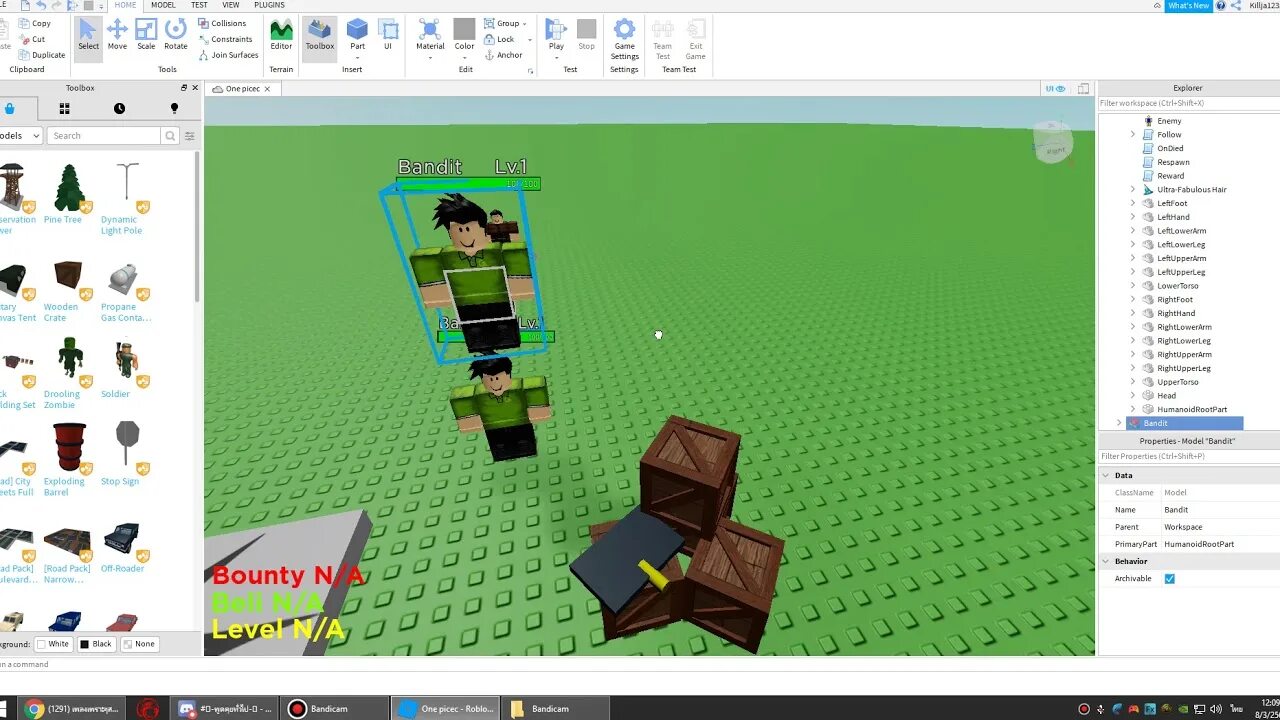Expand the LeftFoot tree node
Viewport: 1280px width, 720px height.
click(x=1133, y=203)
